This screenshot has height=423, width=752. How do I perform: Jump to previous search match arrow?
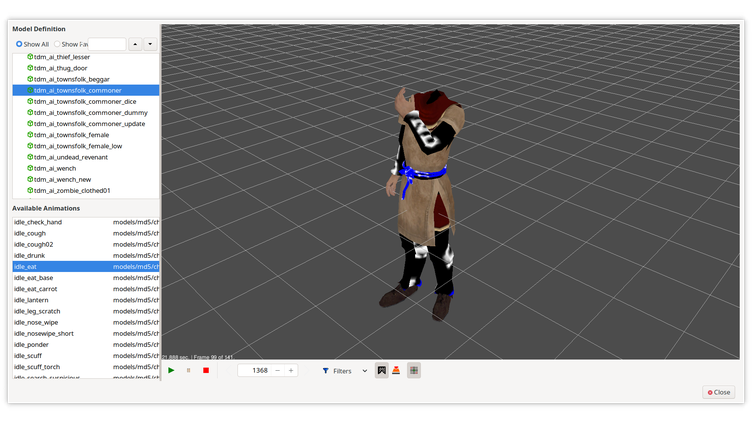pyautogui.click(x=135, y=44)
